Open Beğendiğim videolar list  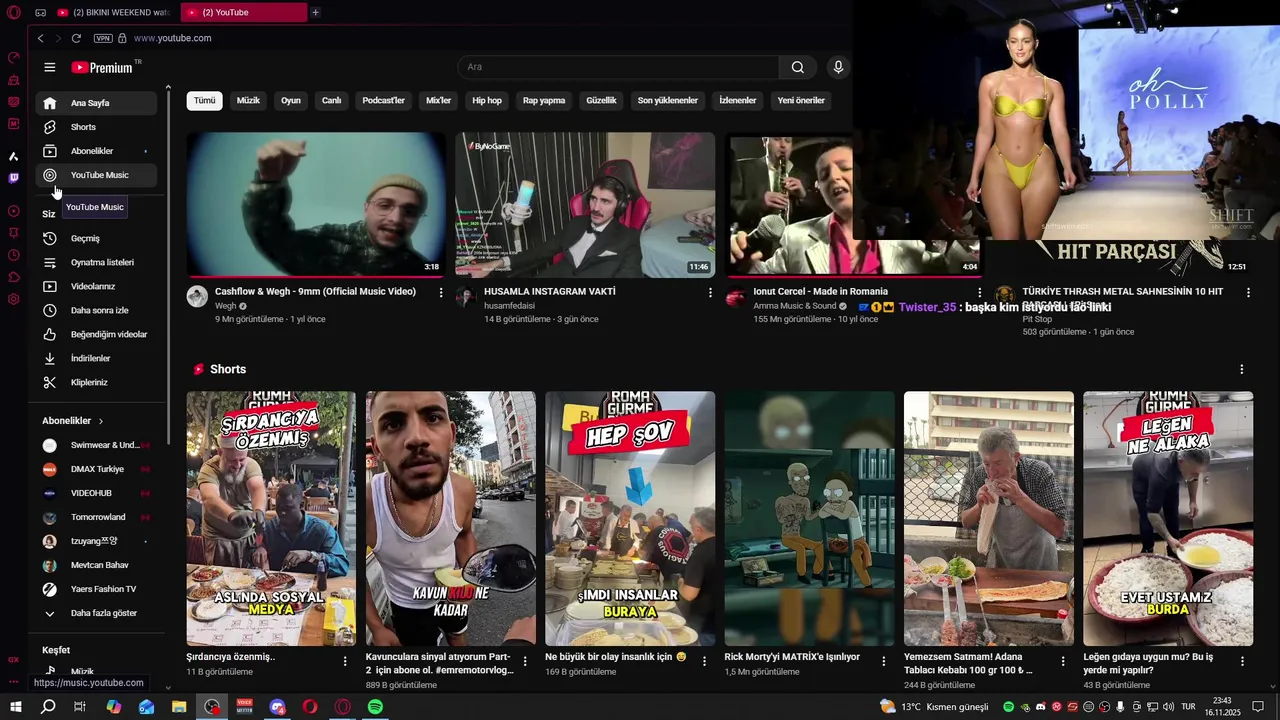(x=97, y=335)
